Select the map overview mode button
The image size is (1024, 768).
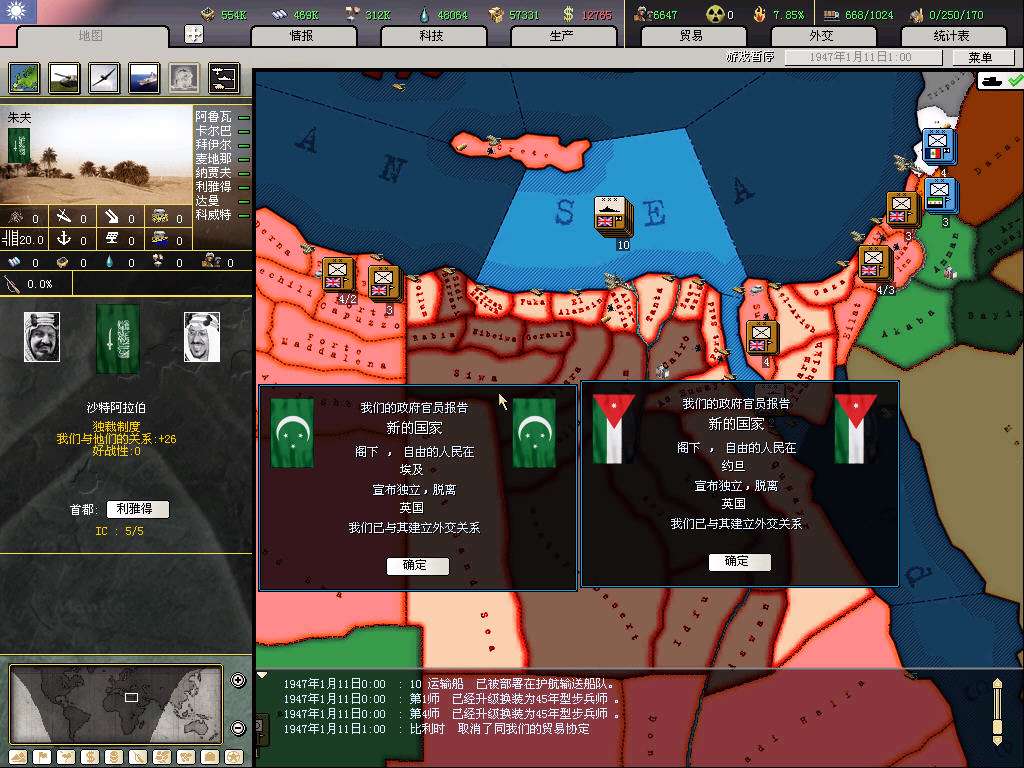point(24,78)
